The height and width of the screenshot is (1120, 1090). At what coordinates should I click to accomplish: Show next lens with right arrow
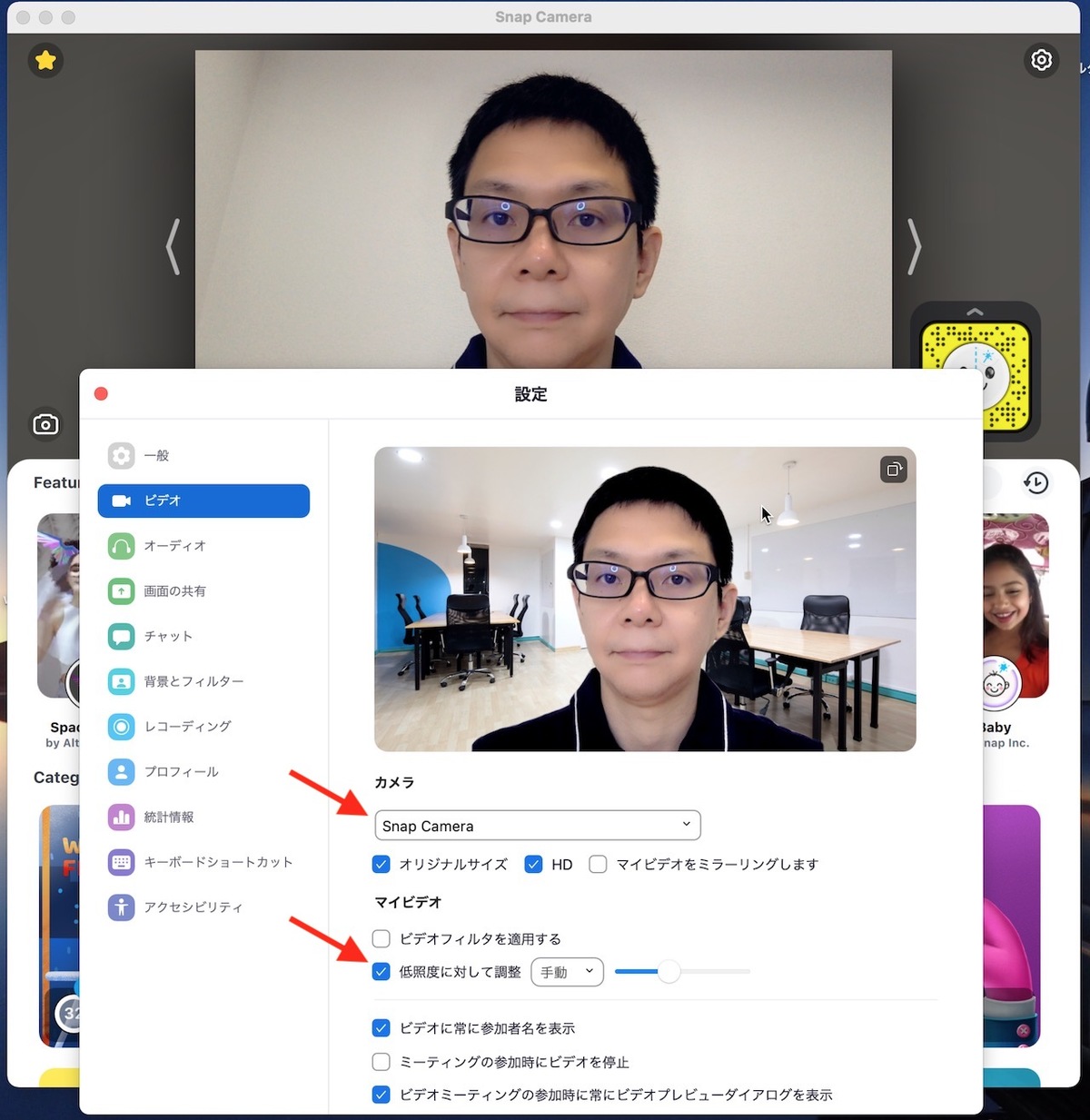click(915, 246)
